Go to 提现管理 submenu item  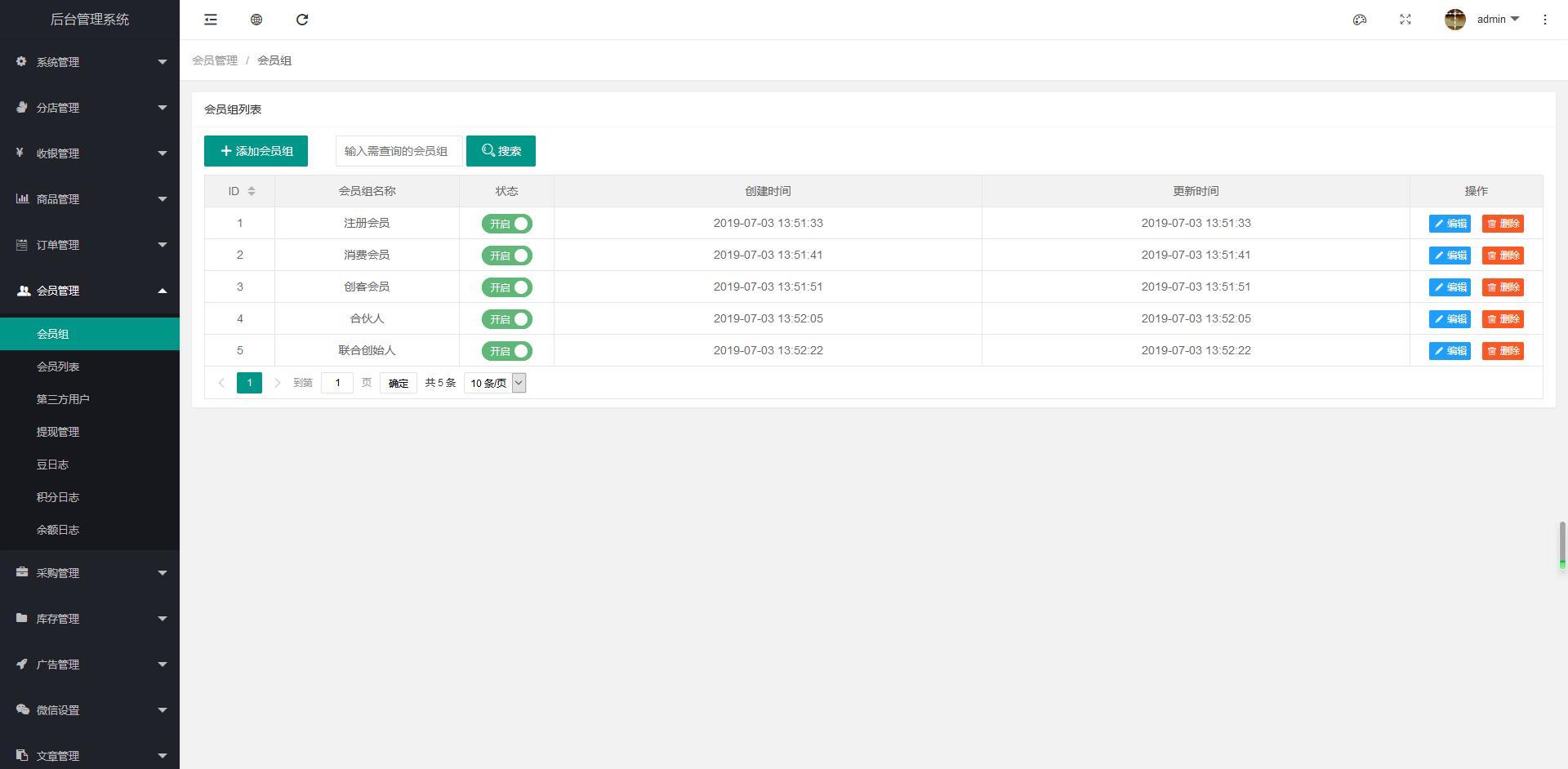tap(58, 432)
